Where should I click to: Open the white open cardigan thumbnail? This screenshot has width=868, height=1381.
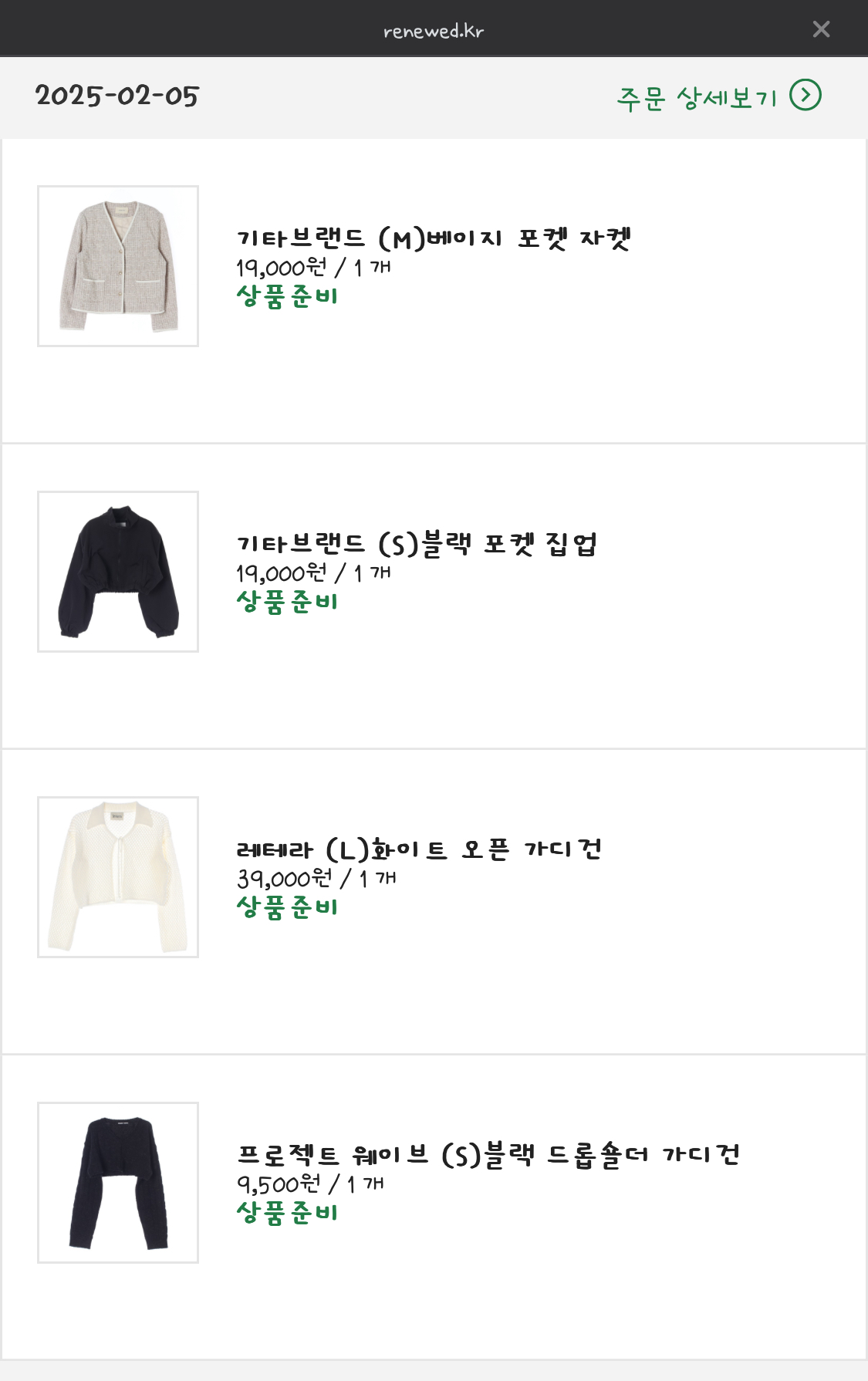tap(118, 877)
